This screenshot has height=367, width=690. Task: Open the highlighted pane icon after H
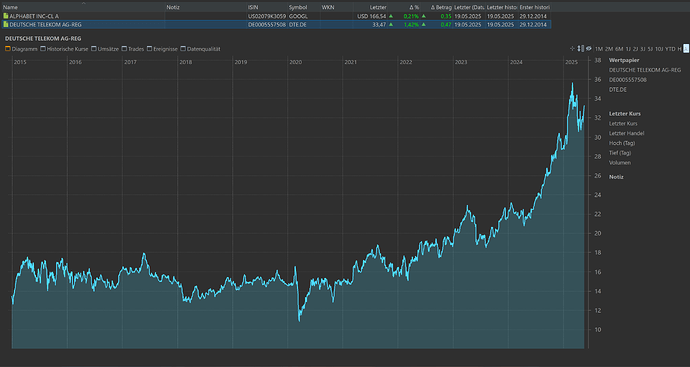[x=686, y=49]
